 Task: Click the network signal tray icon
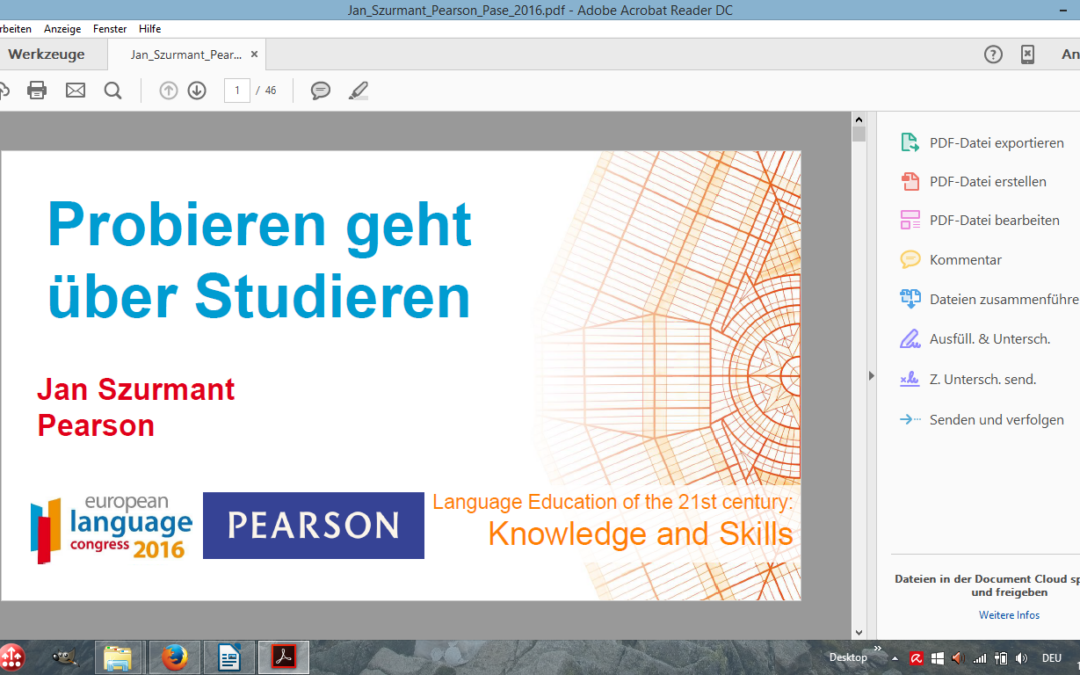point(979,658)
